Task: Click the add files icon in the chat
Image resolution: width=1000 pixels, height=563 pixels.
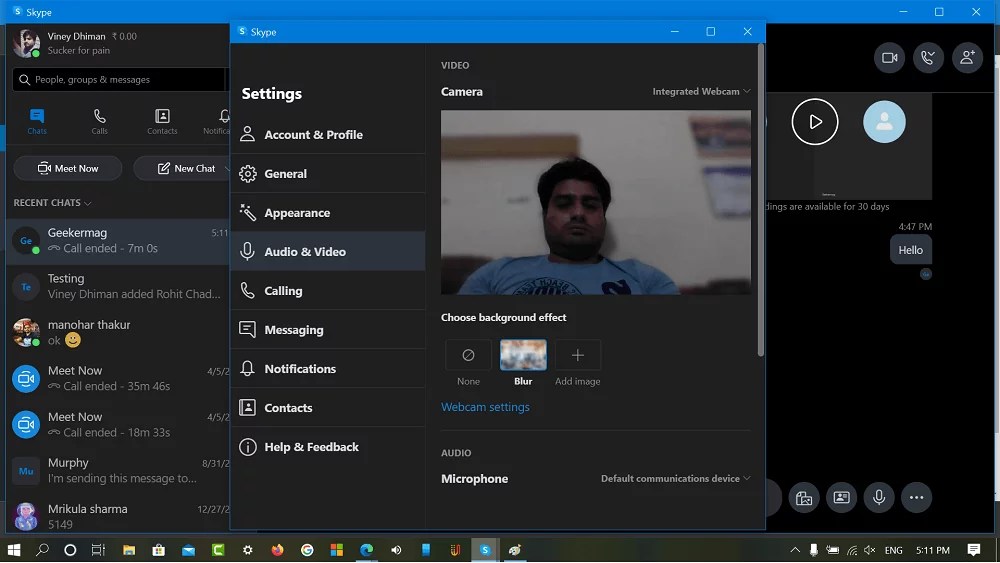Action: point(804,497)
